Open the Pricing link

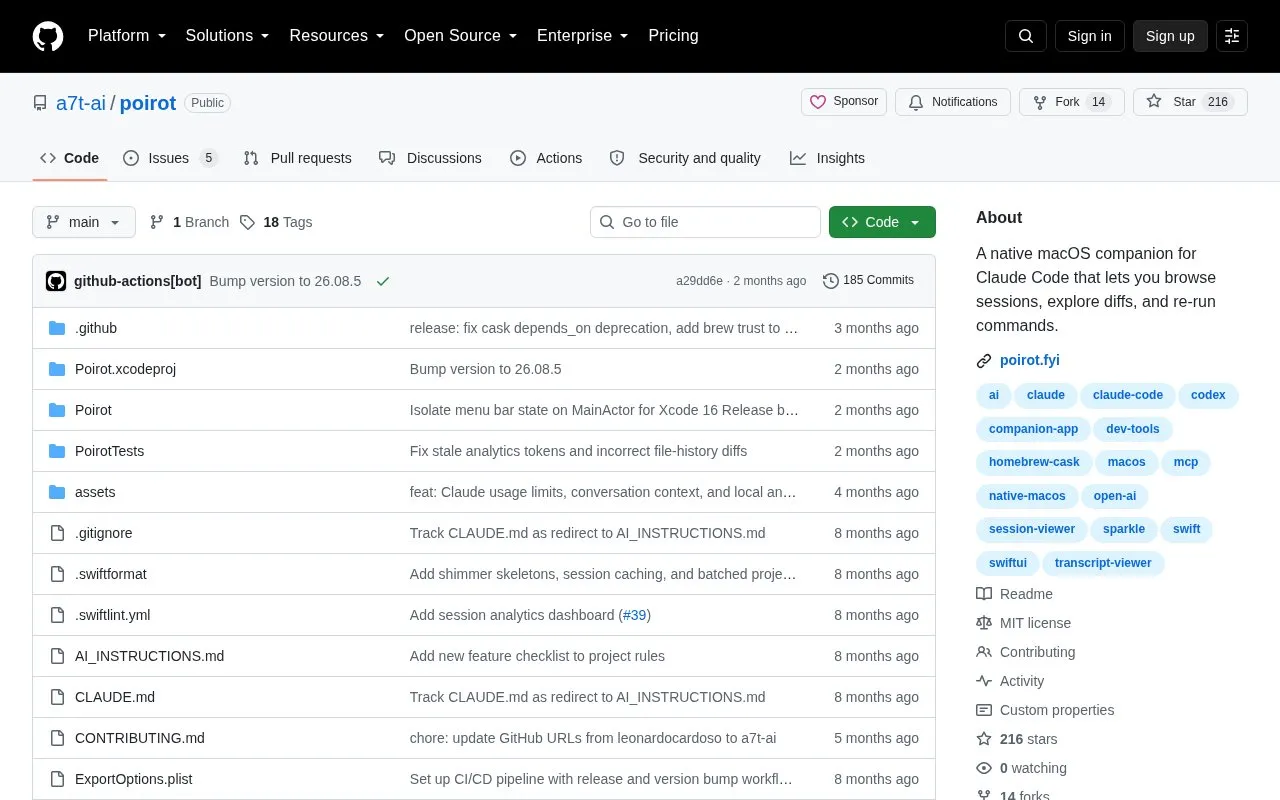pos(673,36)
